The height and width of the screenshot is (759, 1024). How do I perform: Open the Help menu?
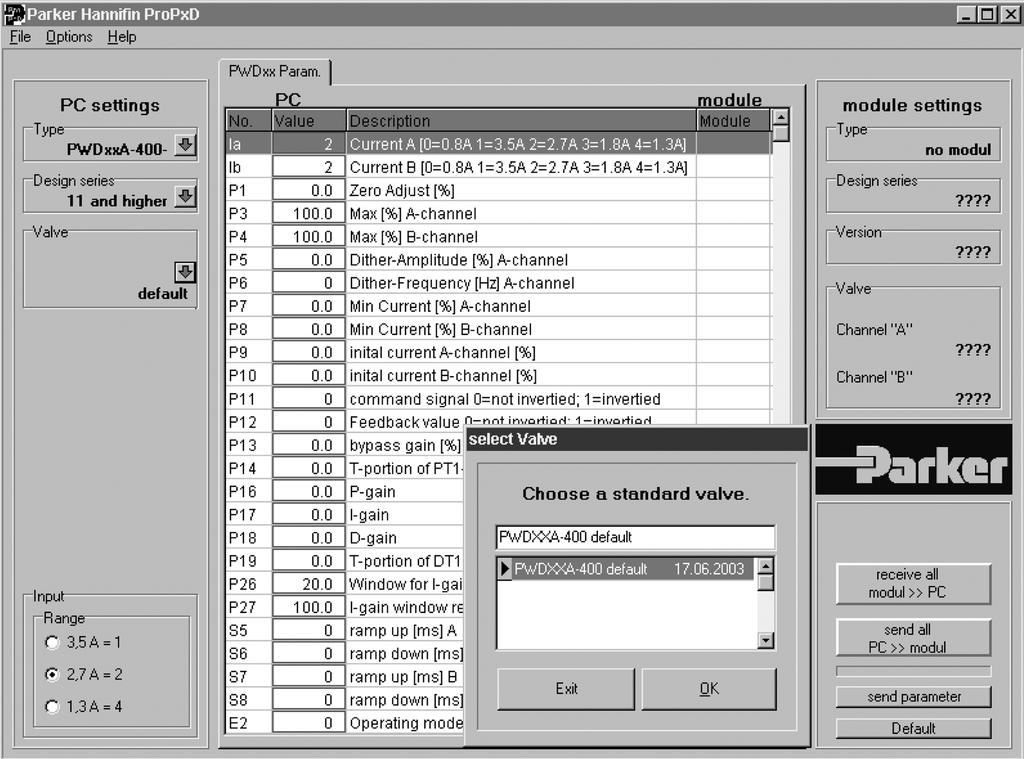[121, 37]
